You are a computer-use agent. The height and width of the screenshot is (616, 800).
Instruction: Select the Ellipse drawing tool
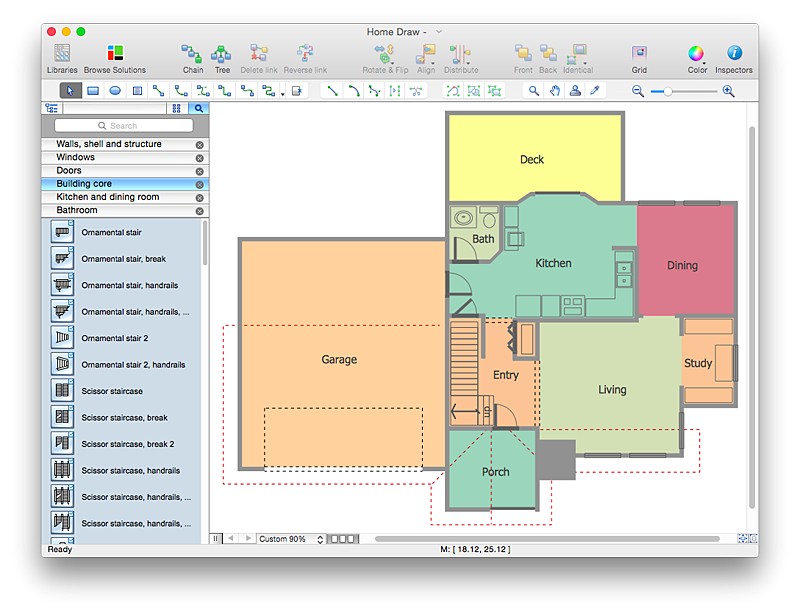click(112, 90)
